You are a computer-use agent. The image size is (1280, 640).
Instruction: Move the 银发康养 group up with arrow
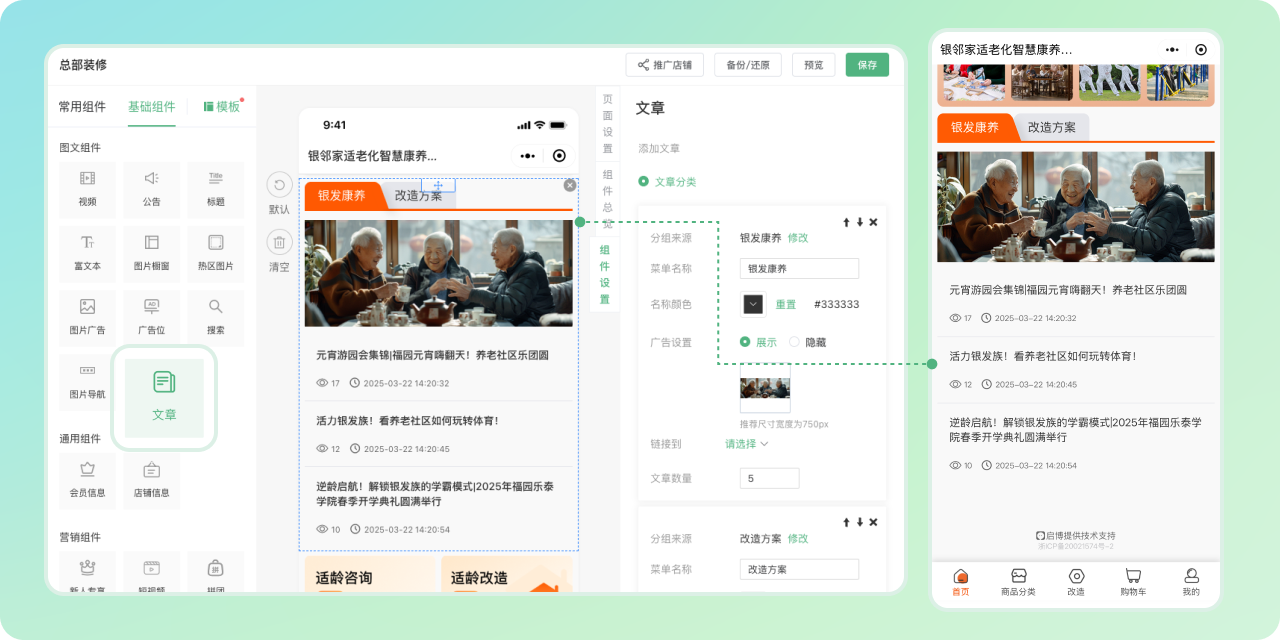(846, 222)
